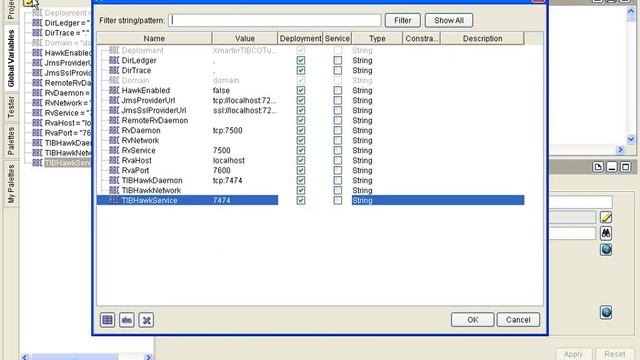Enable Service checkbox for TIBHawkService

(338, 200)
